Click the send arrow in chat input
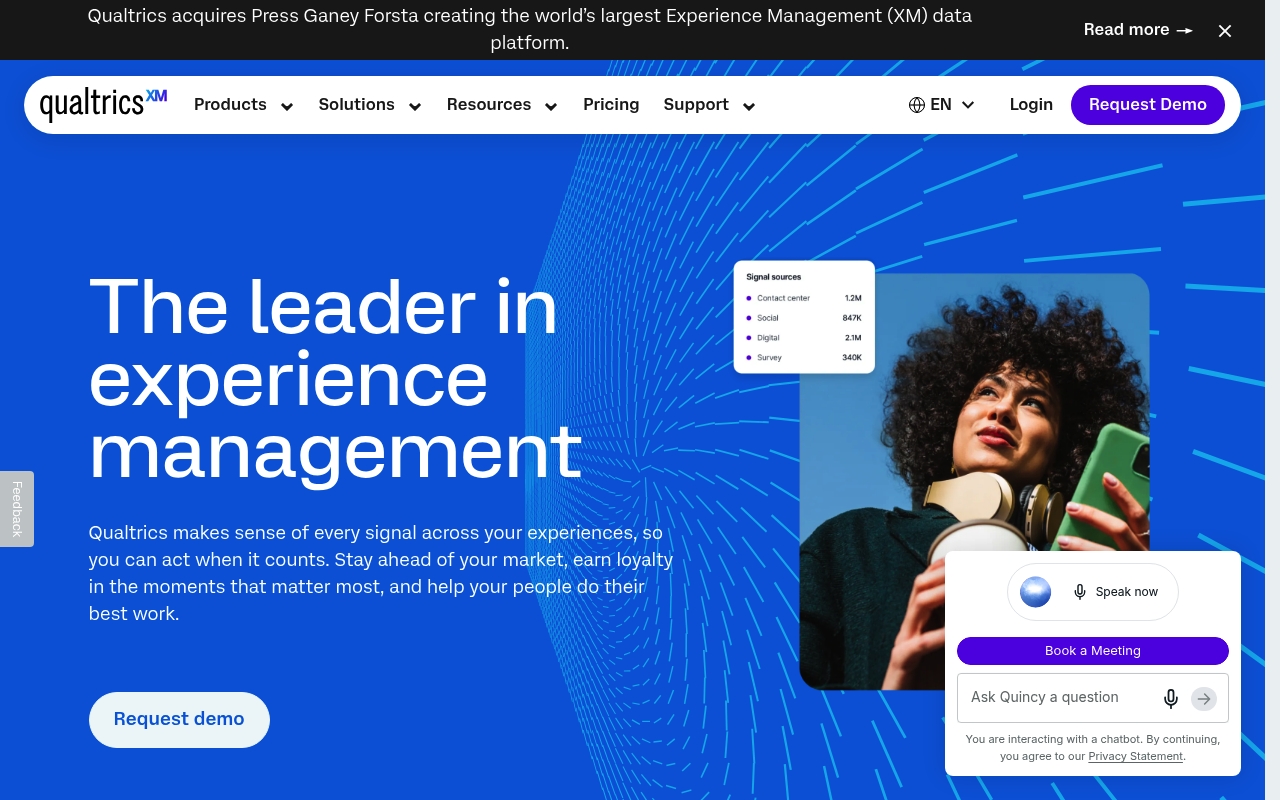This screenshot has height=800, width=1280. coord(1204,699)
